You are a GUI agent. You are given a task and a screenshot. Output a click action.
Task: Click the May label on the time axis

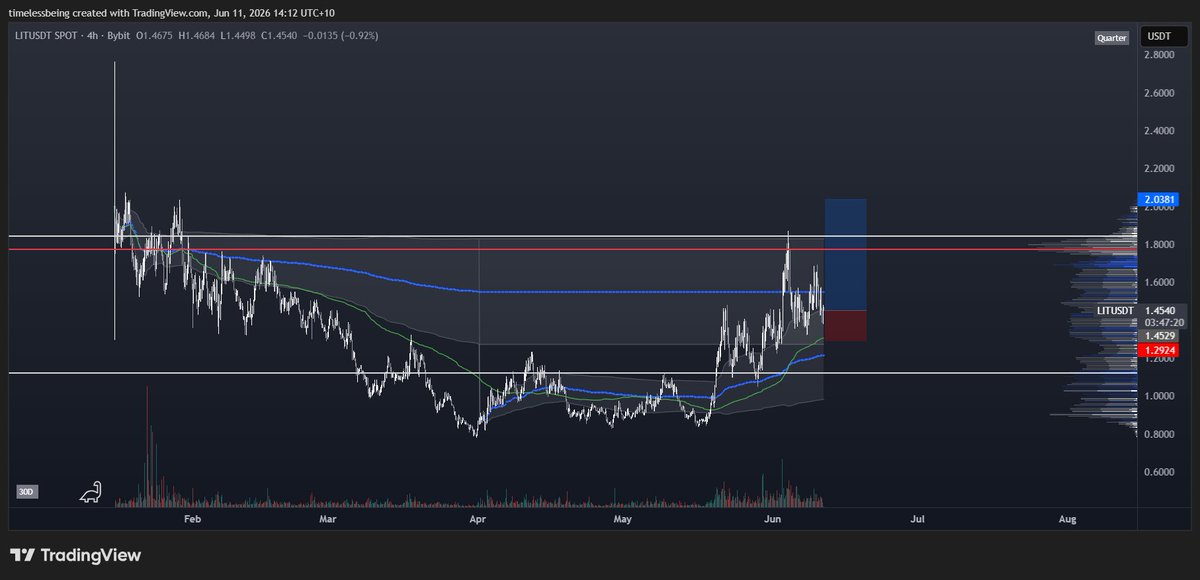click(622, 520)
